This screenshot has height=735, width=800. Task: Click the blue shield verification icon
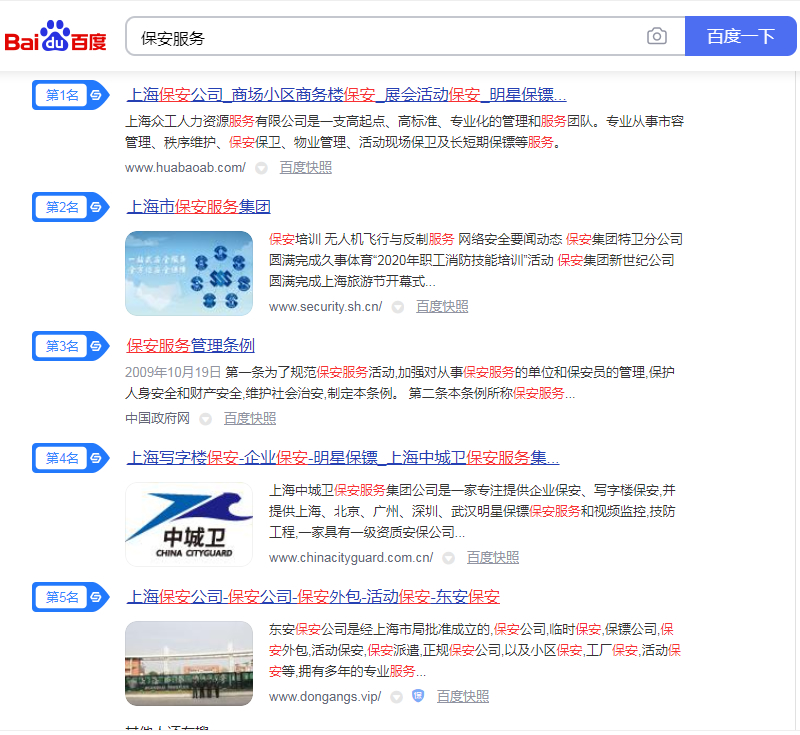click(x=418, y=696)
